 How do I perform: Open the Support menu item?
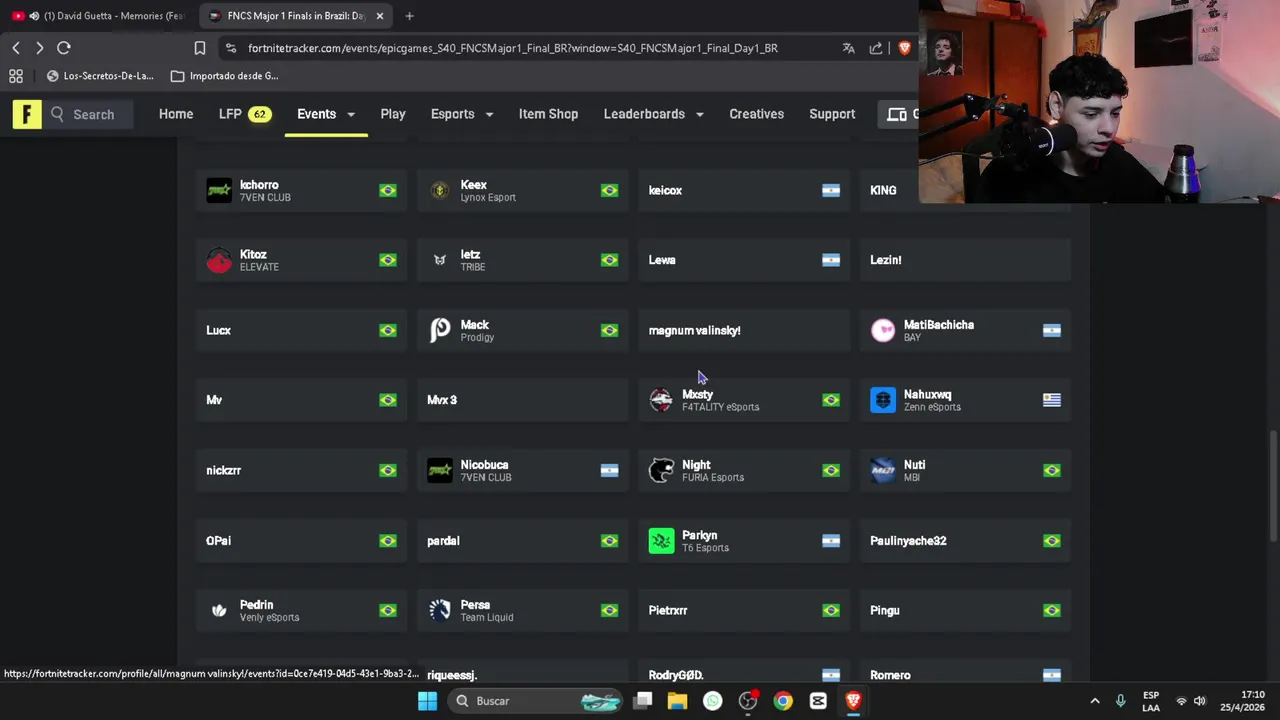point(832,114)
